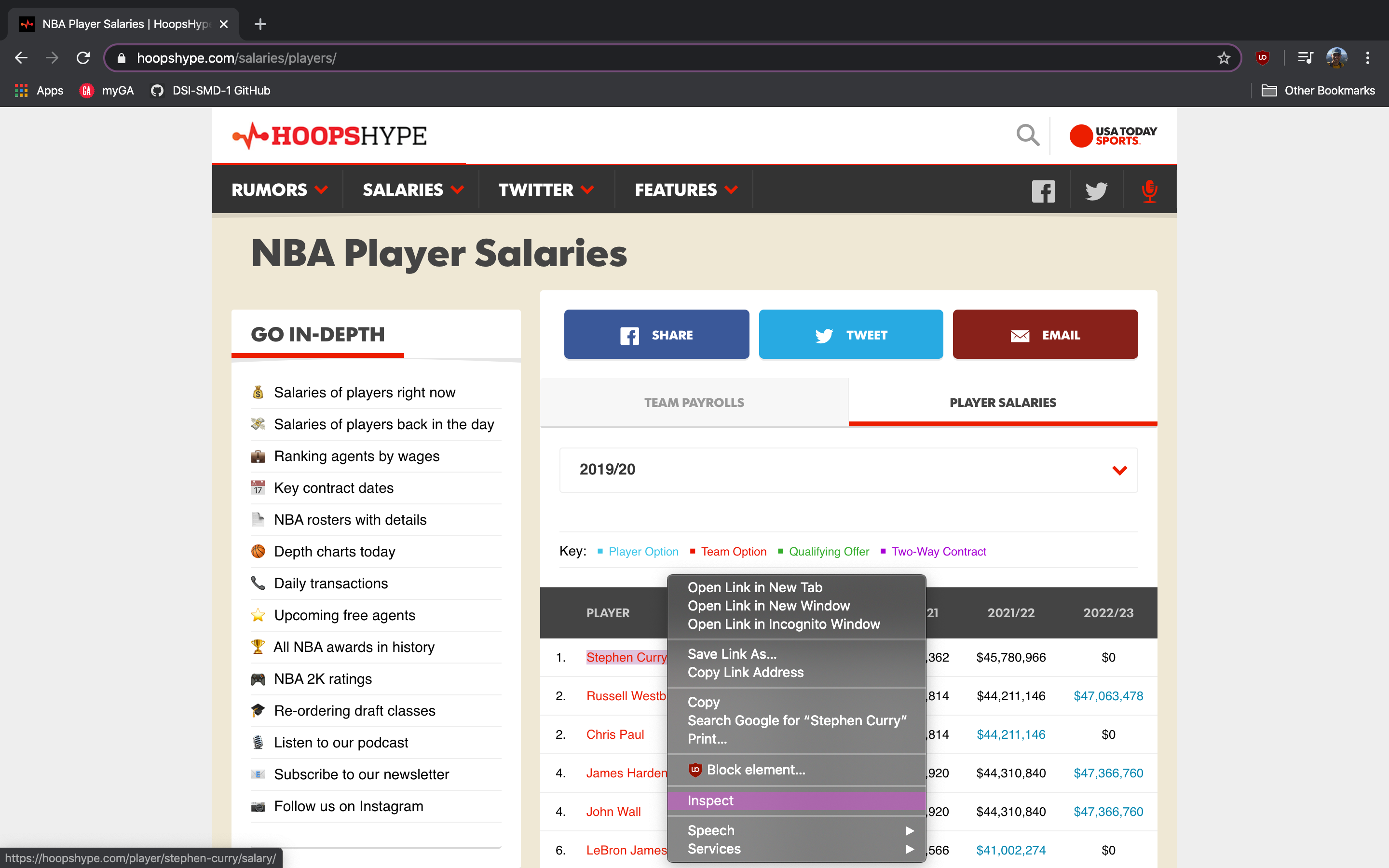Open Re-ordering draft classes
The width and height of the screenshot is (1389, 868).
pos(354,711)
